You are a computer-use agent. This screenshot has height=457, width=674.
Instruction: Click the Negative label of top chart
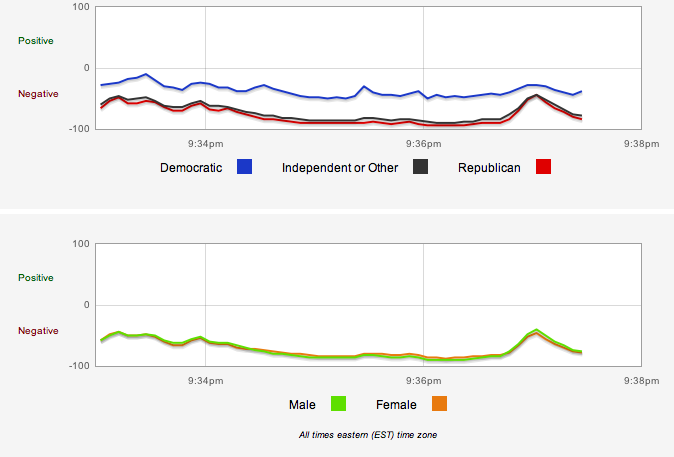[38, 94]
